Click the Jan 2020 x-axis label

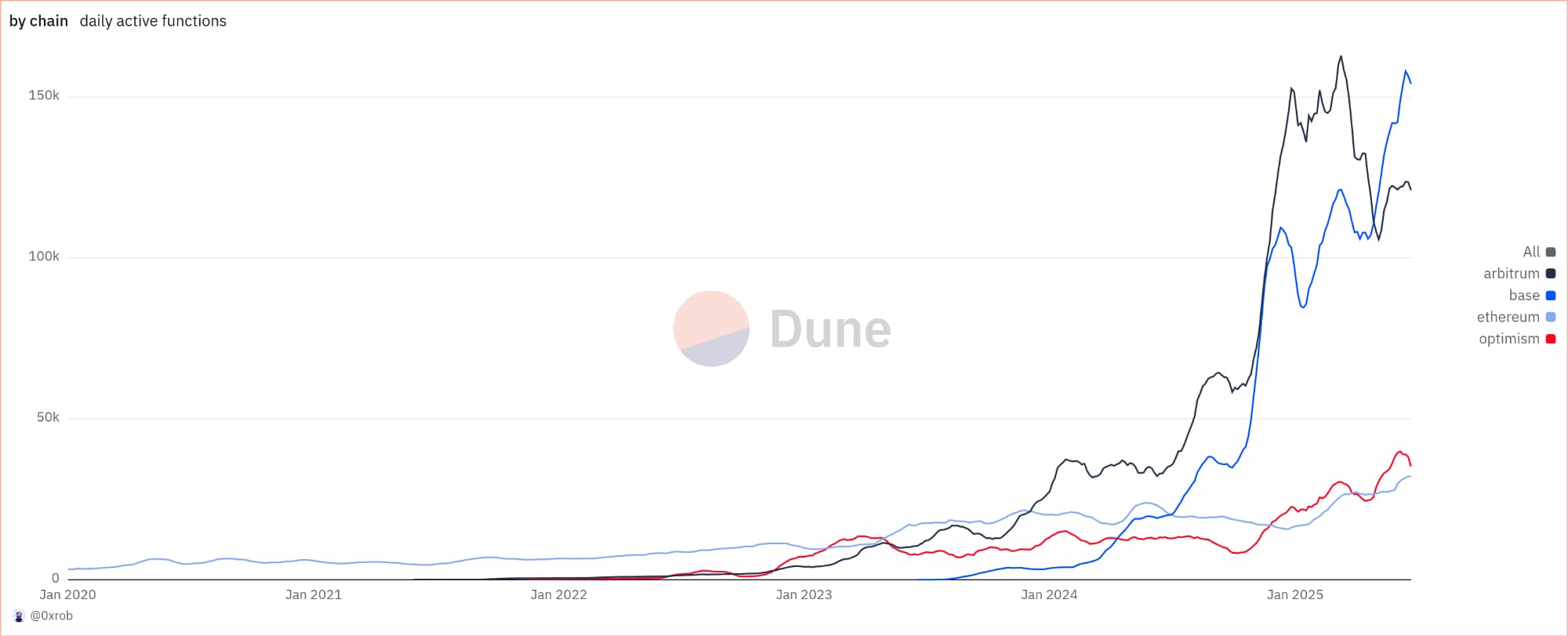point(67,594)
